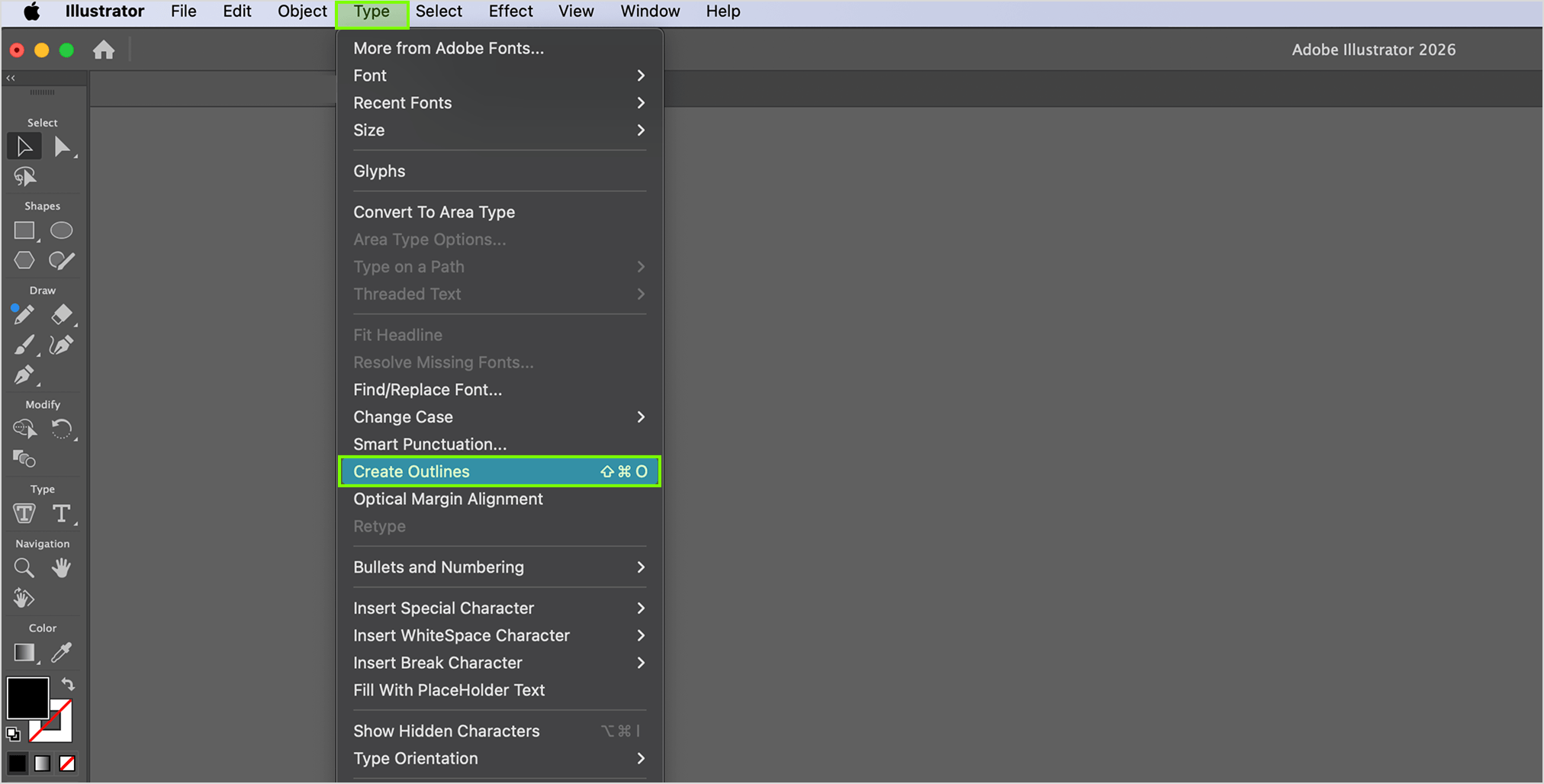The image size is (1544, 784).
Task: Select the Pen tool
Action: click(24, 375)
